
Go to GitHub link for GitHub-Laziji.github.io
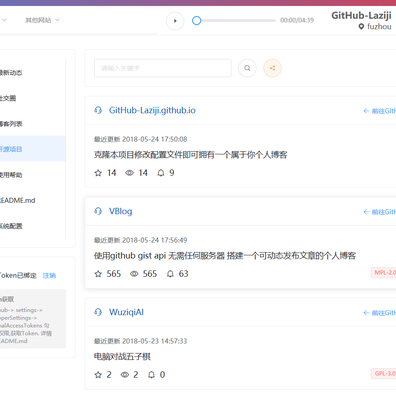(x=379, y=111)
